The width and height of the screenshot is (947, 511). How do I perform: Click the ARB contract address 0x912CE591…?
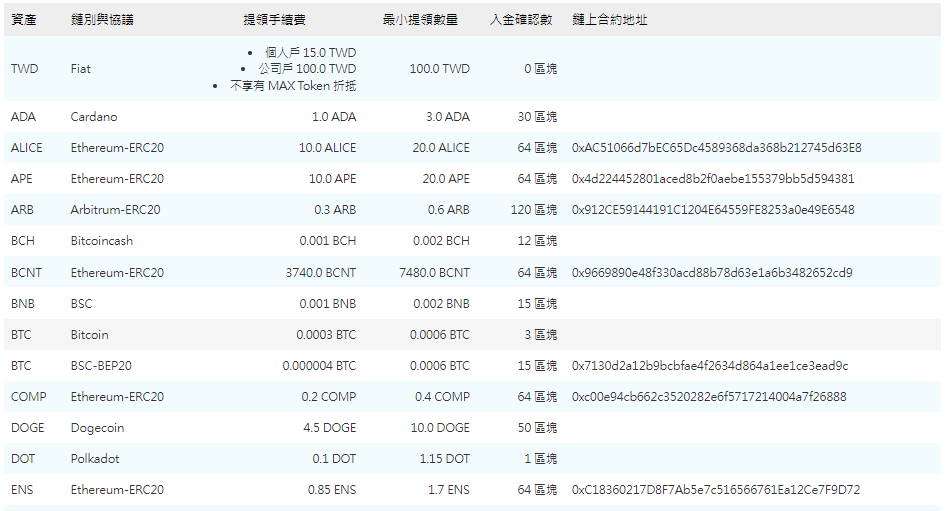(x=713, y=210)
